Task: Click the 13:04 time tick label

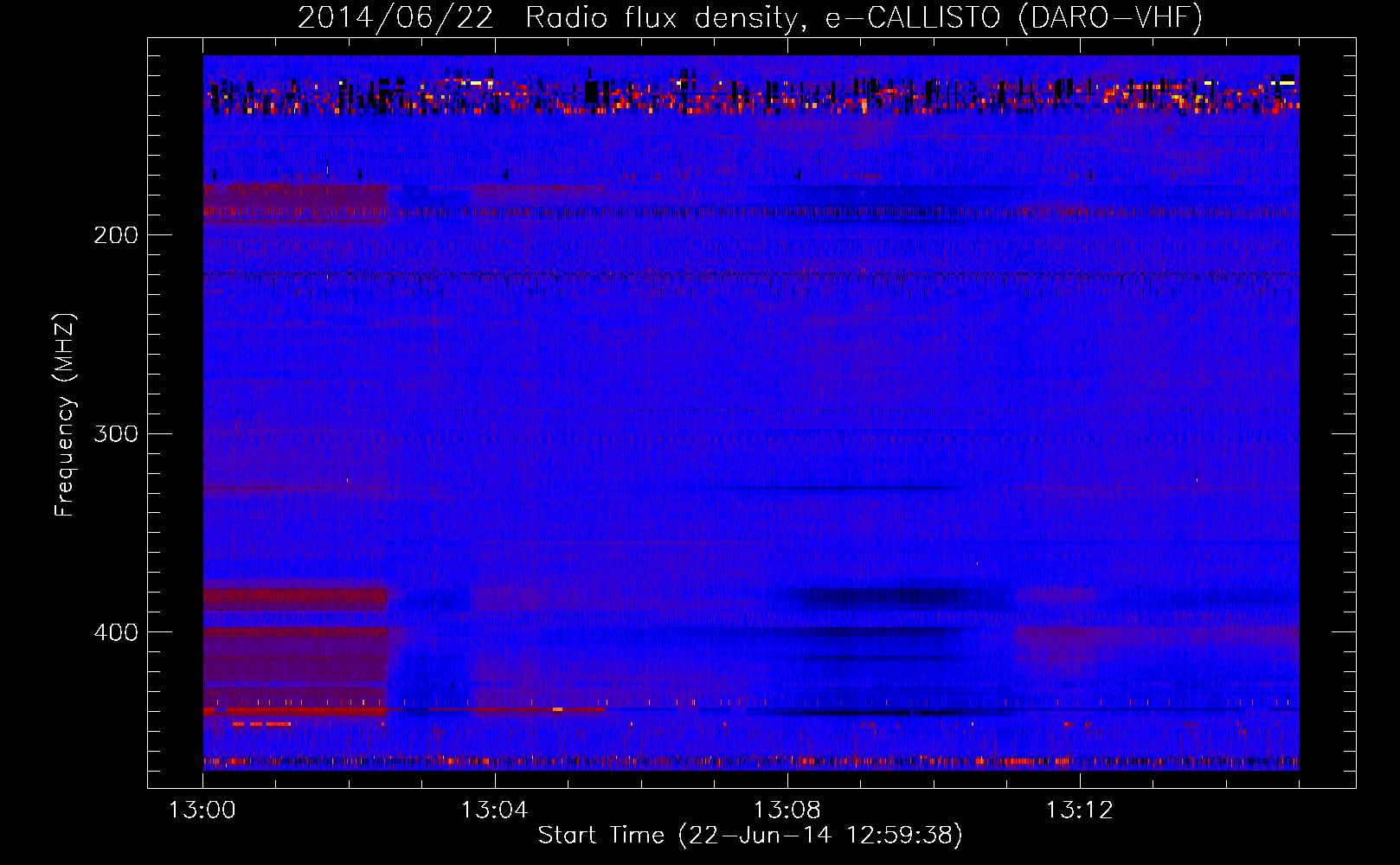Action: point(494,811)
